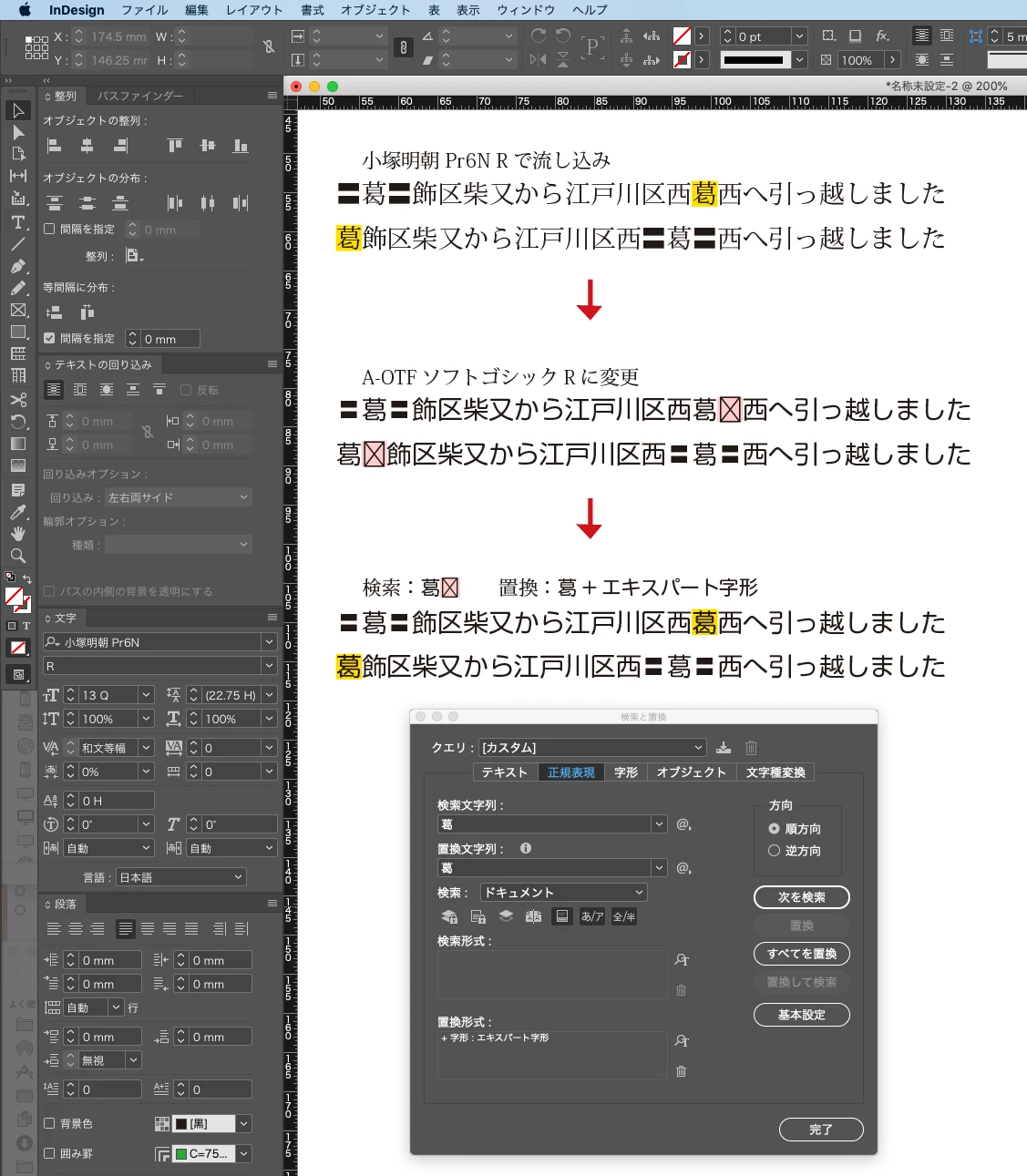Select the Zoom magnifier tool

[x=18, y=556]
